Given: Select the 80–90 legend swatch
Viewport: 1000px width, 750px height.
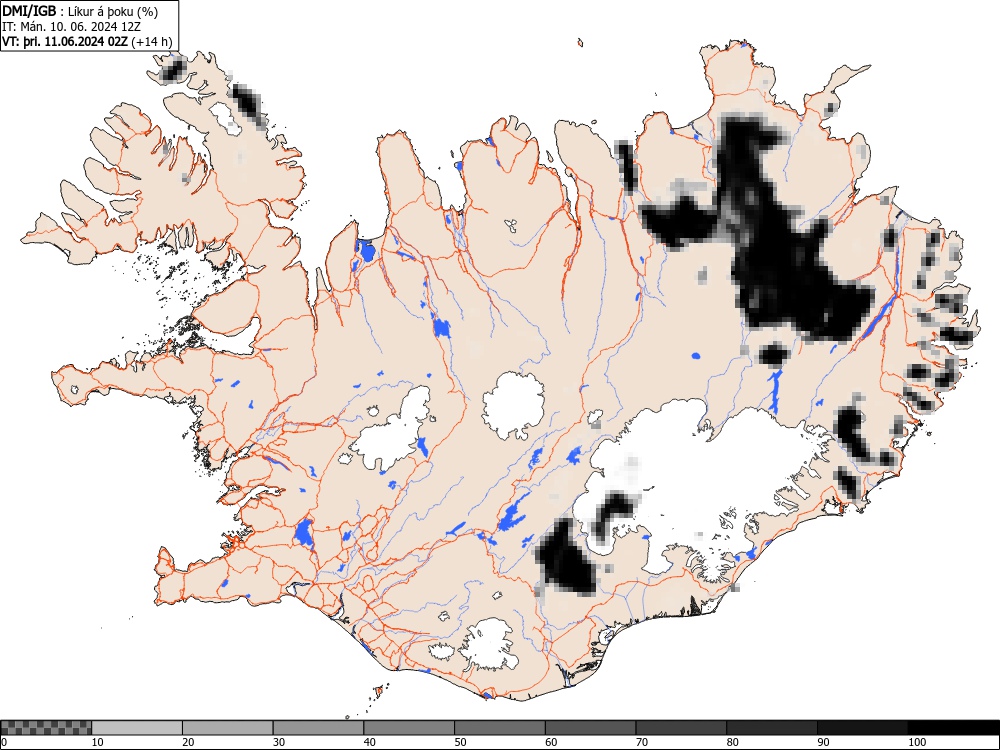Looking at the screenshot, I should click(772, 728).
